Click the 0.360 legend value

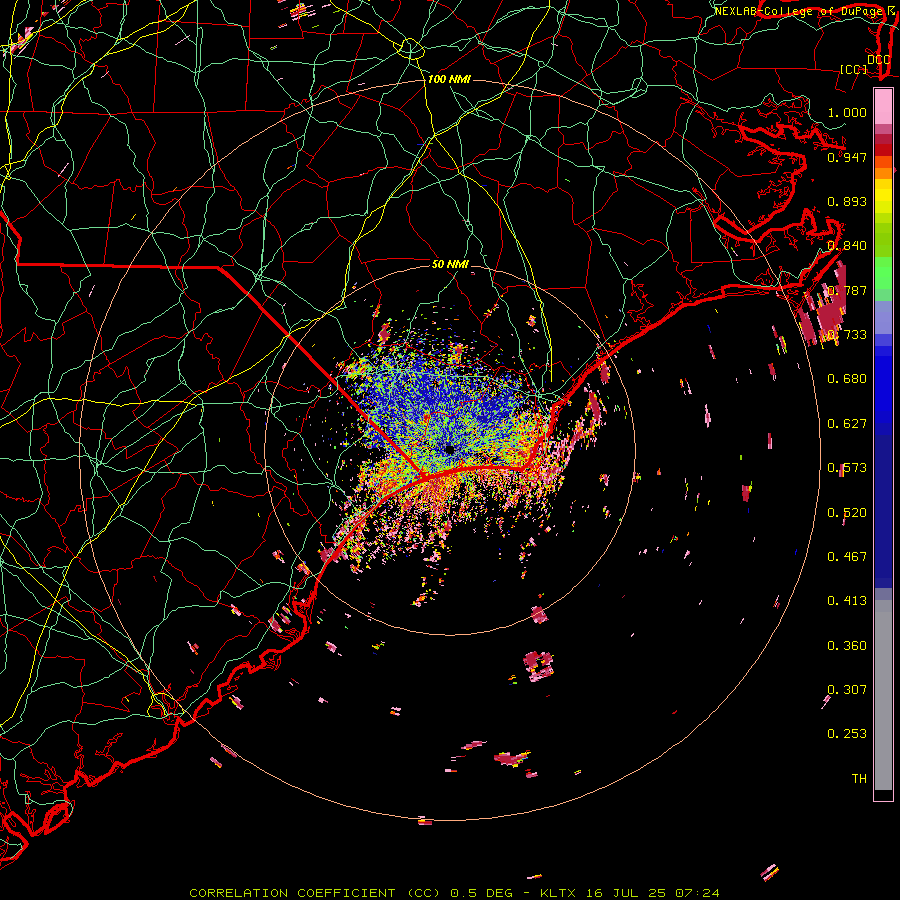(847, 646)
